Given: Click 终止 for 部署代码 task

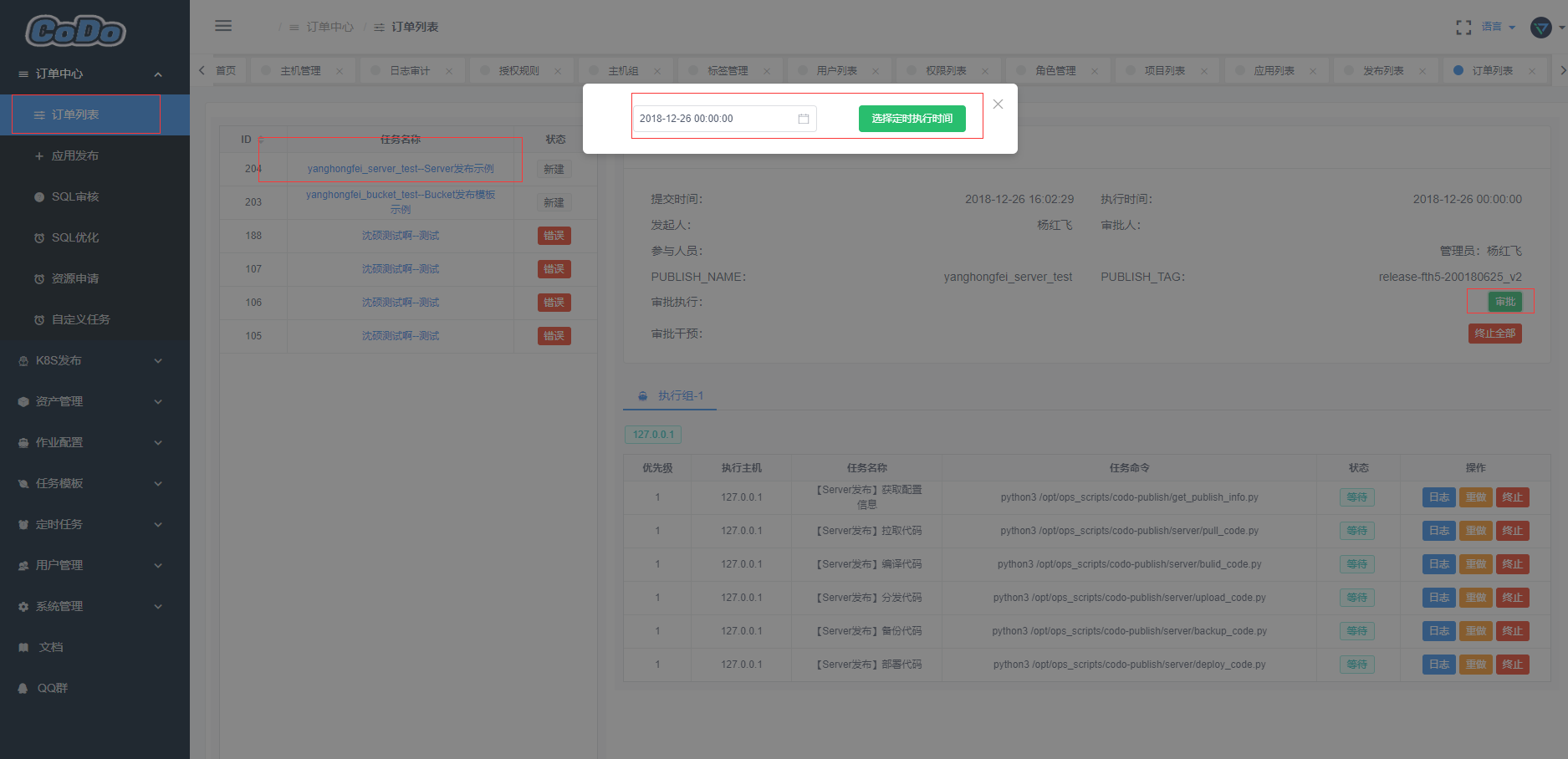Looking at the screenshot, I should (1512, 665).
